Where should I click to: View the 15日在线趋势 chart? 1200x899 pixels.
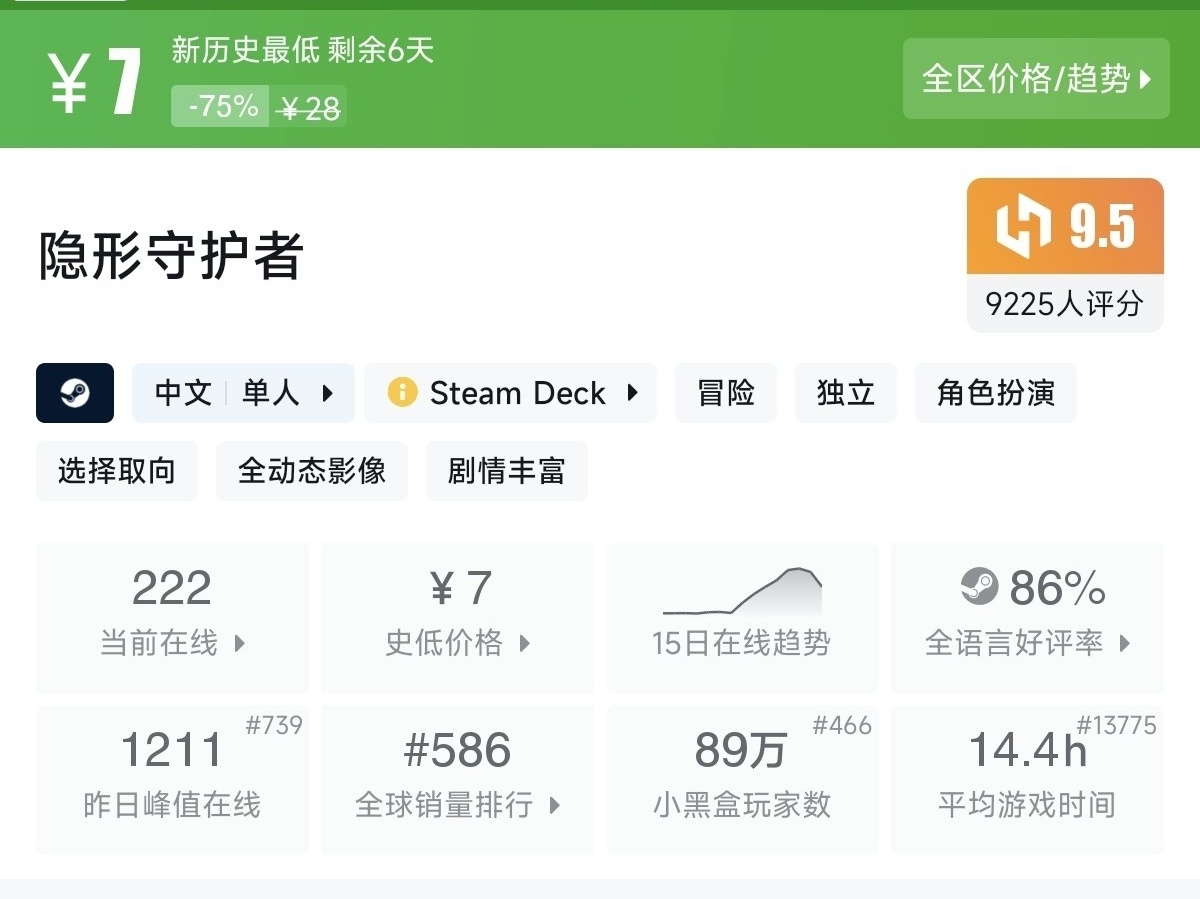point(742,617)
